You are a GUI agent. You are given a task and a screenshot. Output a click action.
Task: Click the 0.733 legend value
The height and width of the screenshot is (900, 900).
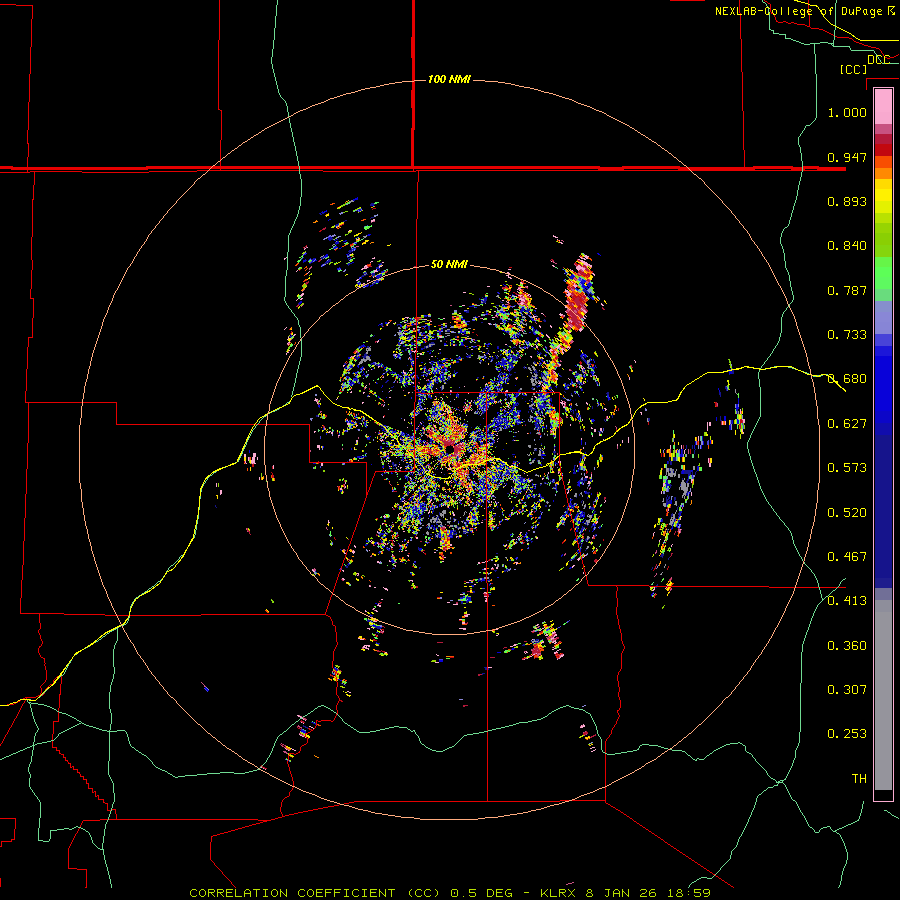[847, 334]
